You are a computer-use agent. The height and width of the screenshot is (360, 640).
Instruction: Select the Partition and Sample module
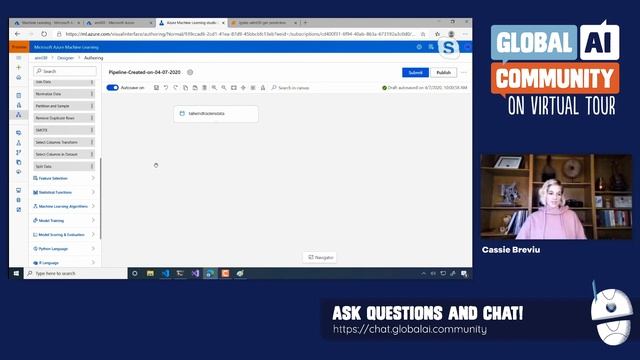[64, 106]
